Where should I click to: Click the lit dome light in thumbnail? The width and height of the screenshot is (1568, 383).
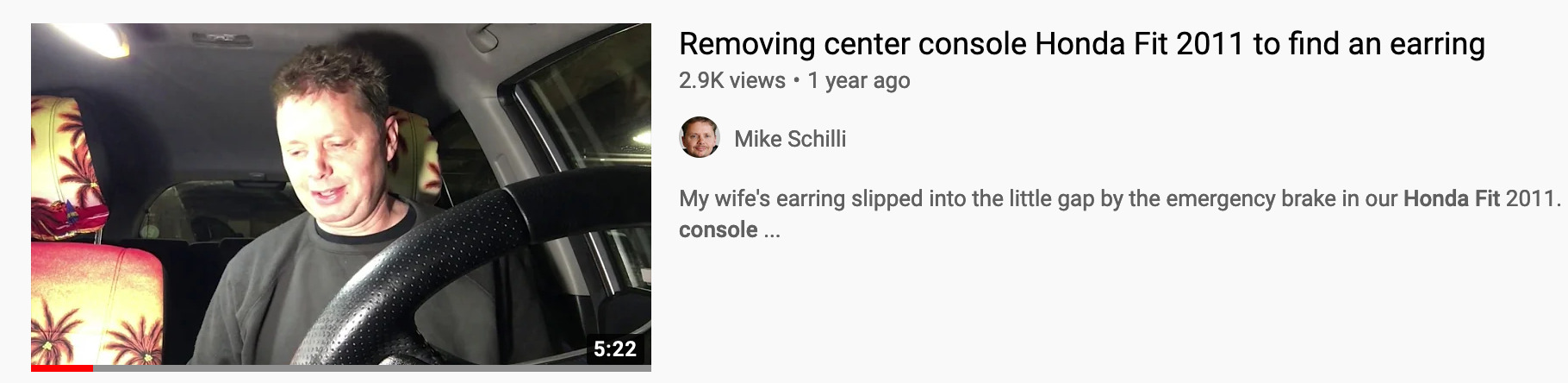(x=93, y=37)
